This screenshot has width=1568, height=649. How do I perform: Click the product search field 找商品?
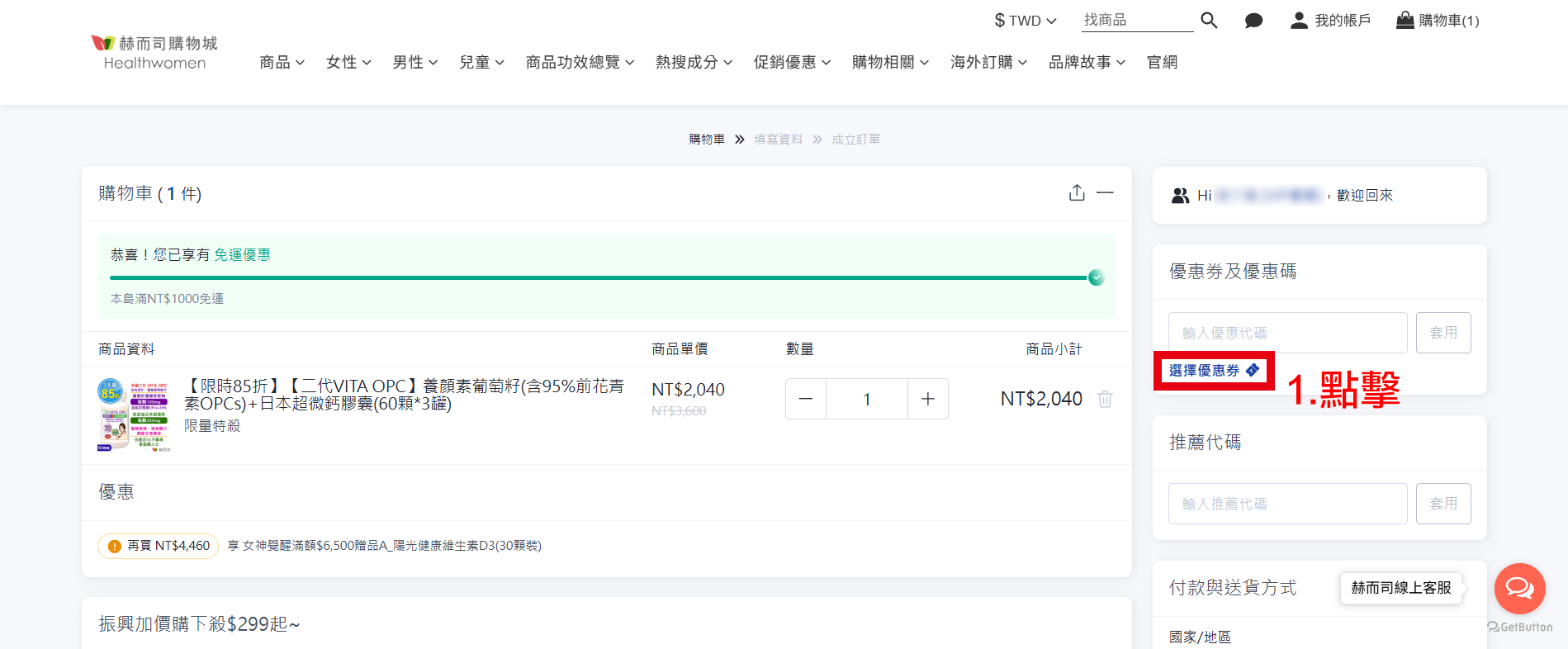pyautogui.click(x=1137, y=21)
